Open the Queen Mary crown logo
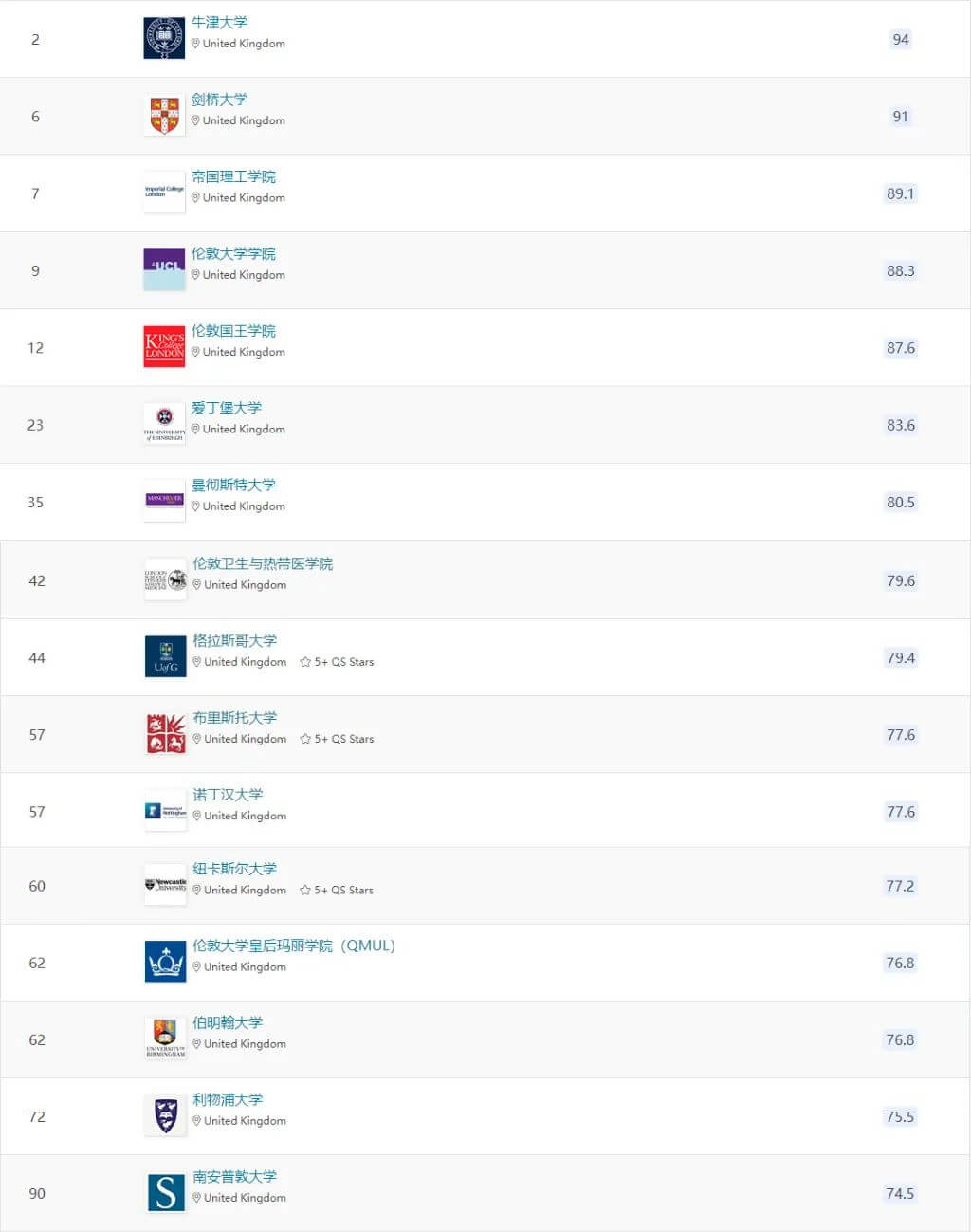 tap(166, 962)
